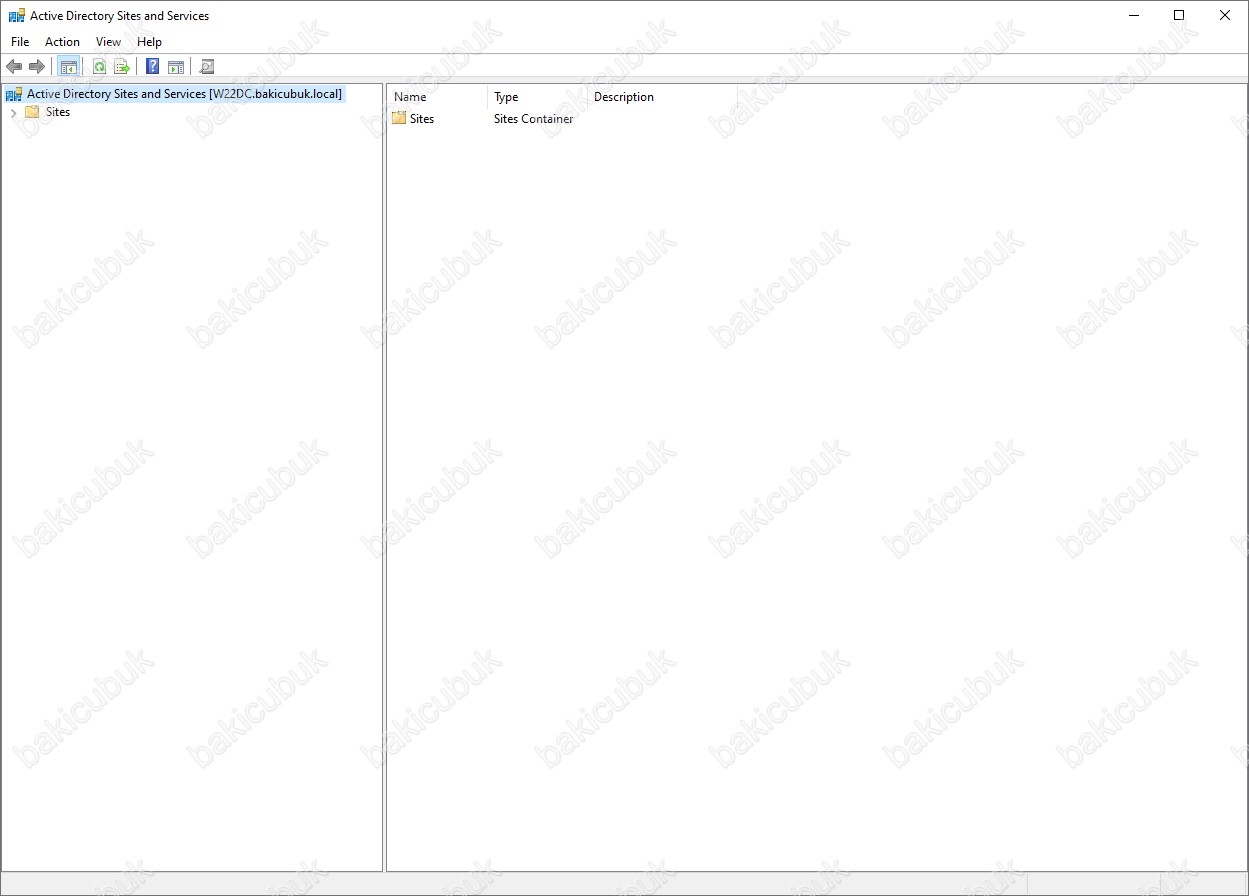Image resolution: width=1249 pixels, height=896 pixels.
Task: Toggle the Show/Hide Action Pane icon
Action: click(176, 67)
